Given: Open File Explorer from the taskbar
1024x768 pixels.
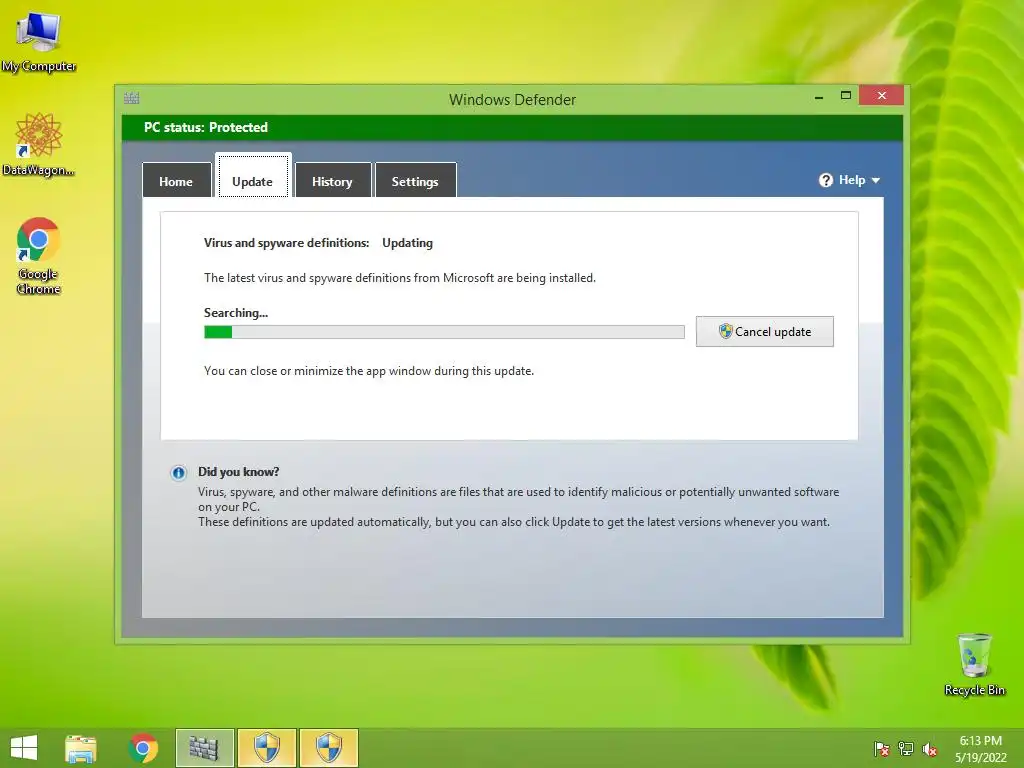Looking at the screenshot, I should (x=81, y=748).
